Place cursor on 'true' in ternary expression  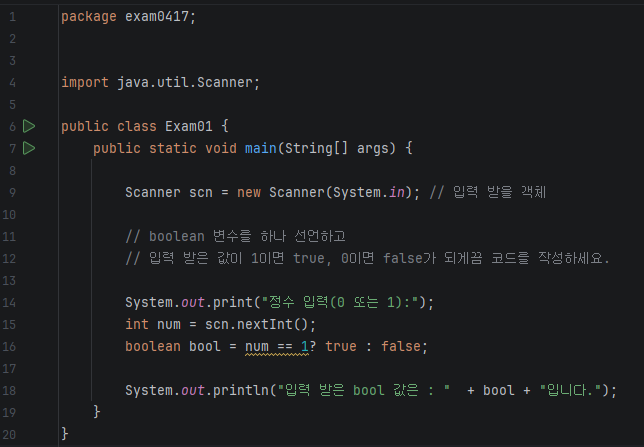click(x=341, y=346)
